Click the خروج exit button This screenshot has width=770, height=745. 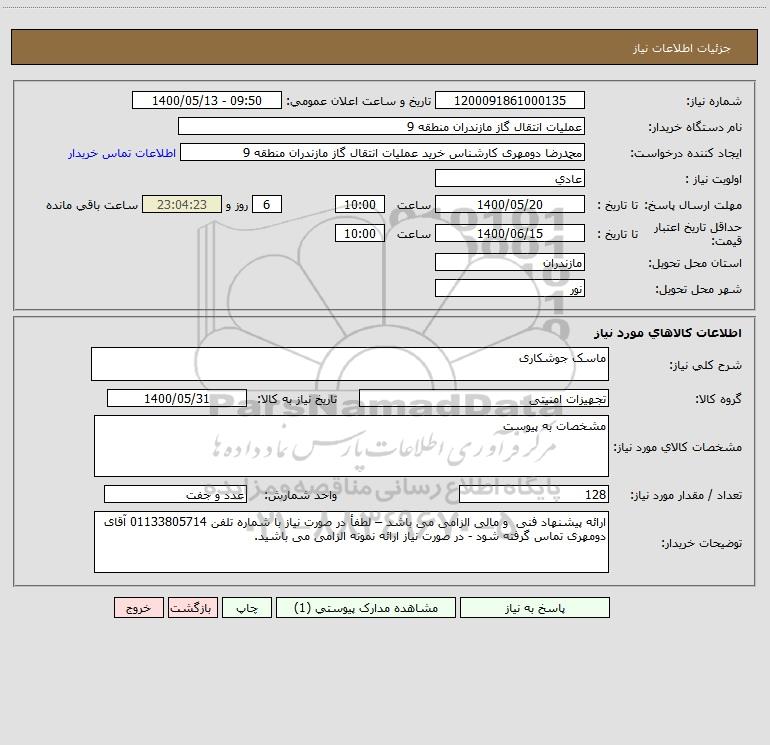(x=138, y=607)
